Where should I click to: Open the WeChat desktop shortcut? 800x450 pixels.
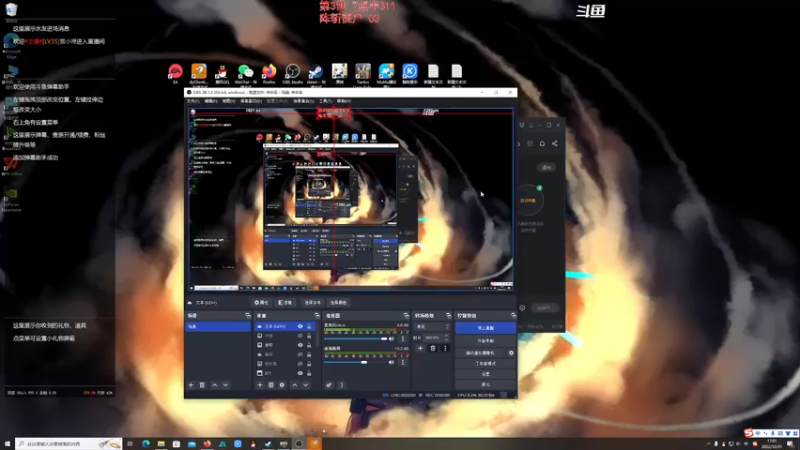[245, 72]
